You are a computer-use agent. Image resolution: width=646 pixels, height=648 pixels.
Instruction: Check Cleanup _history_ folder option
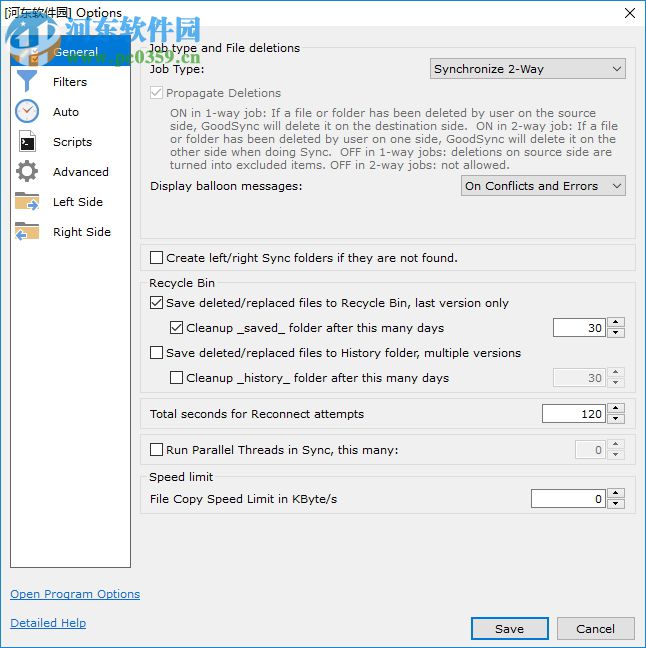coord(176,377)
